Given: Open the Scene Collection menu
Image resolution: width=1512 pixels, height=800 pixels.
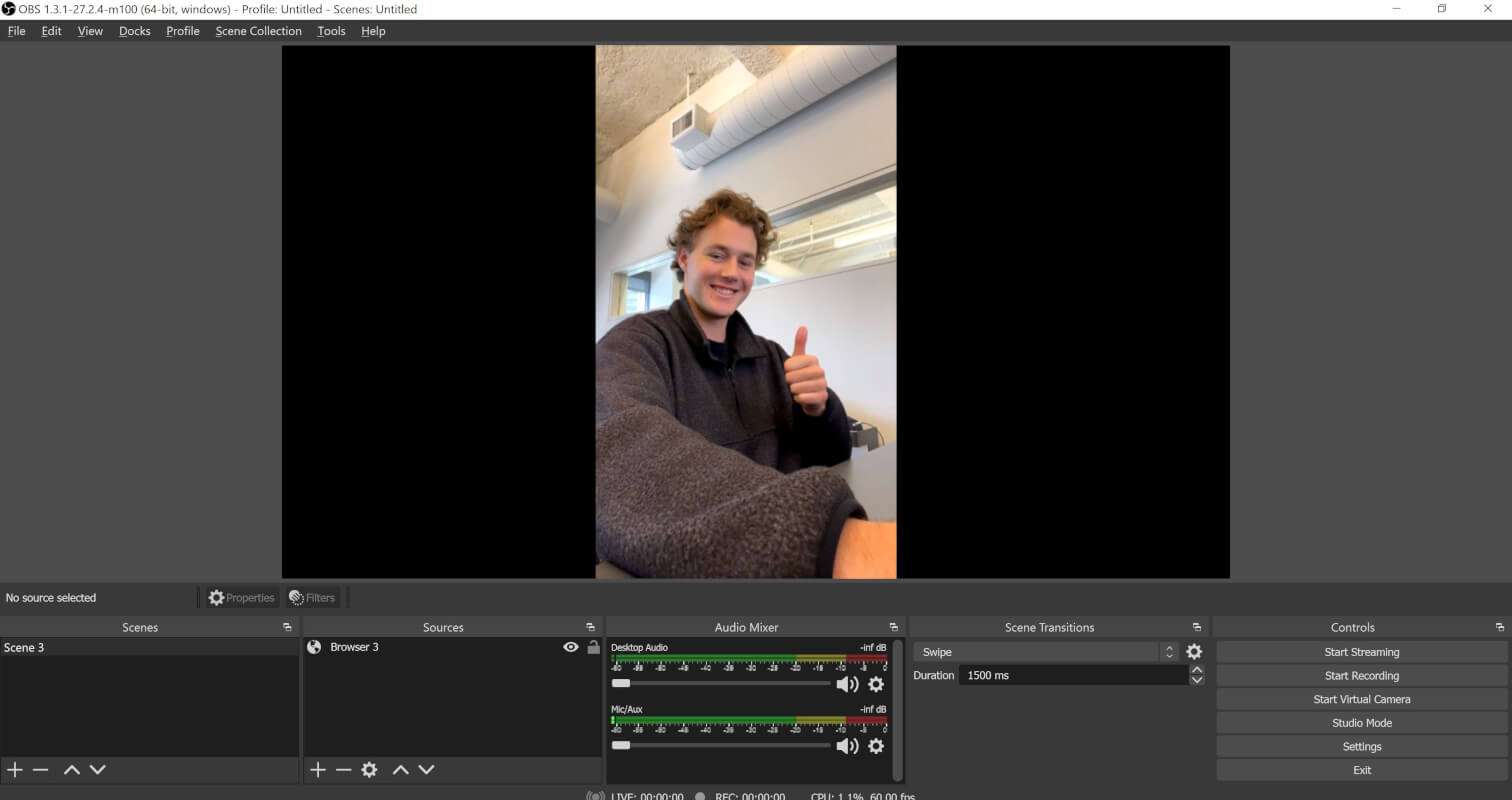Looking at the screenshot, I should (x=258, y=31).
